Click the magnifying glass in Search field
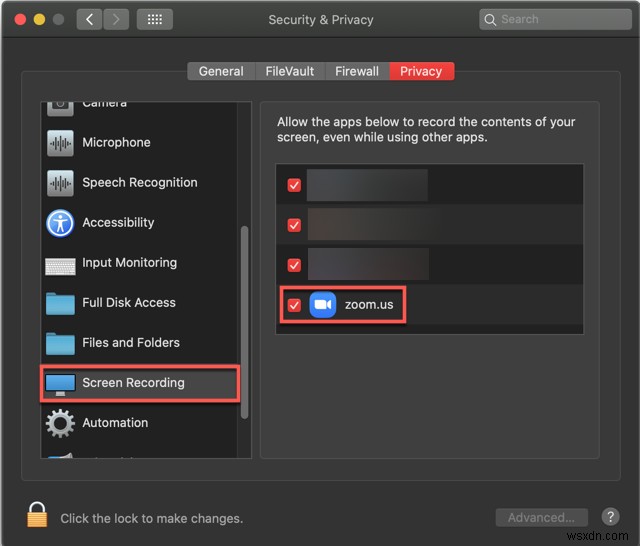 490,20
